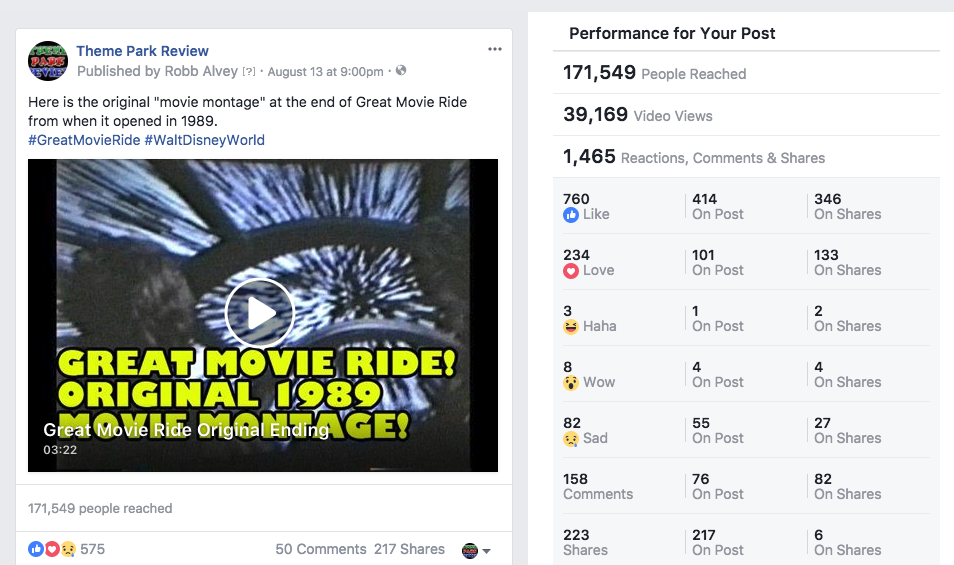954x565 pixels.
Task: Open the post-as page selector dropdown
Action: pyautogui.click(x=476, y=550)
